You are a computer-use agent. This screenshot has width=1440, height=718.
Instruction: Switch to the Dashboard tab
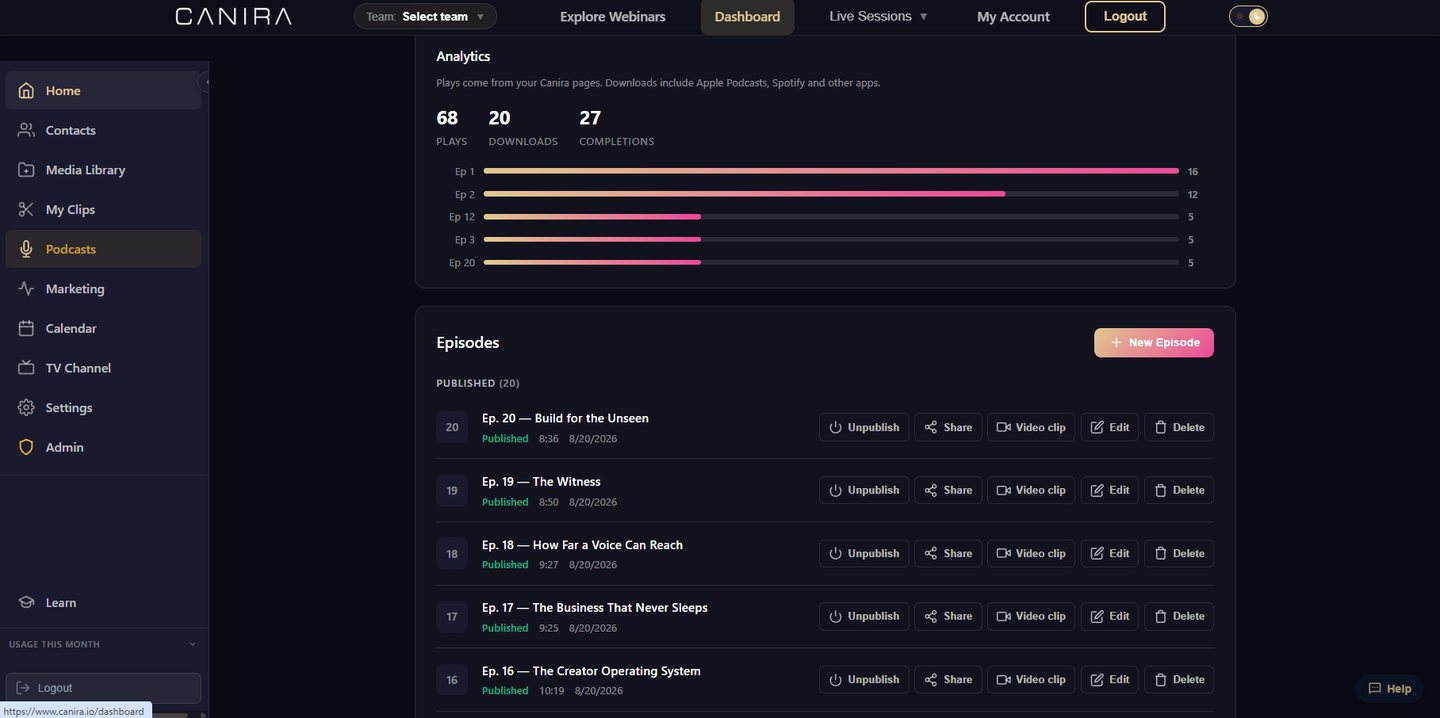(x=747, y=17)
